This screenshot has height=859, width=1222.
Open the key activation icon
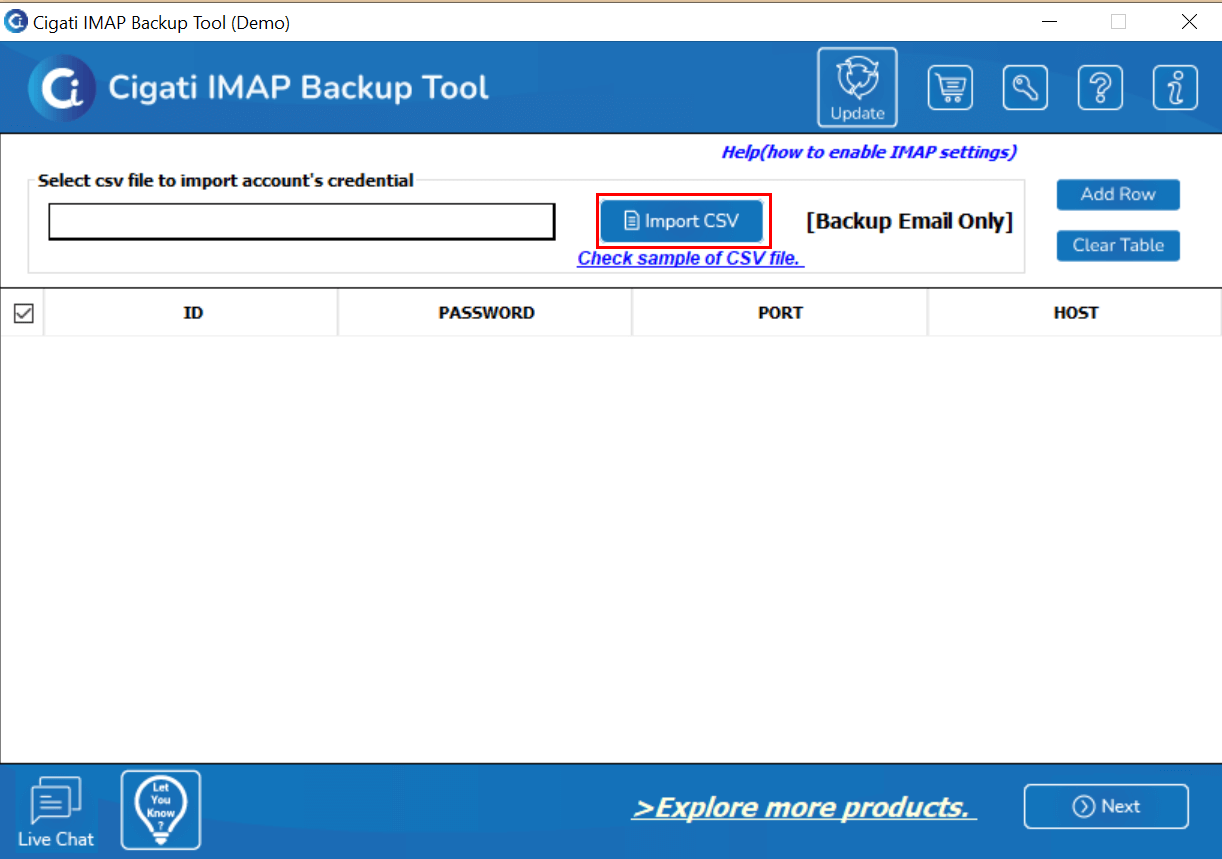[x=1025, y=88]
